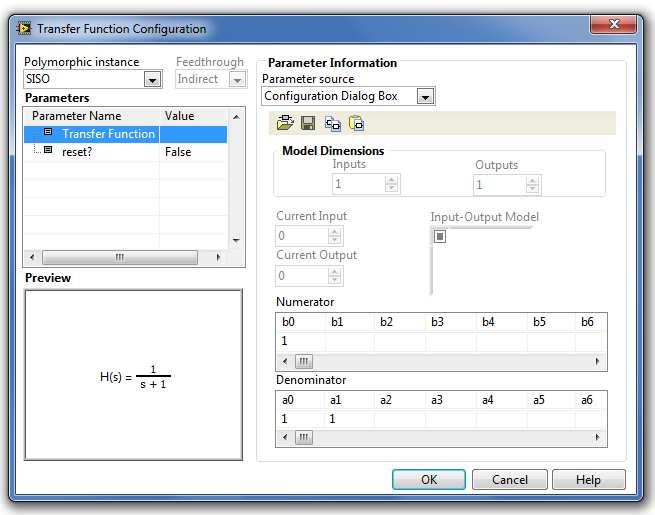This screenshot has width=655, height=515.
Task: Click the reset? row tree icon
Action: click(48, 150)
